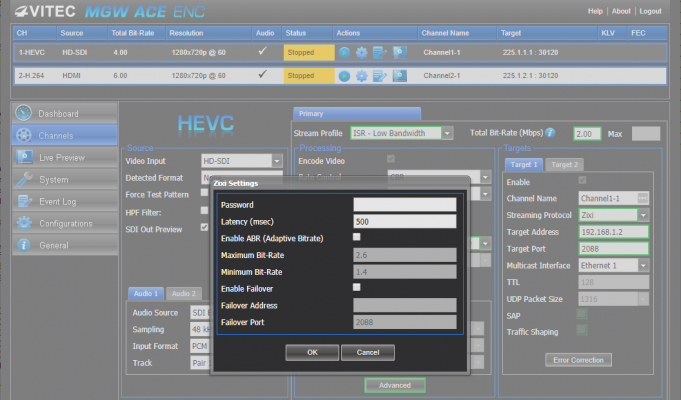
Task: Open UDP Packet Size dropdown
Action: (x=643, y=299)
